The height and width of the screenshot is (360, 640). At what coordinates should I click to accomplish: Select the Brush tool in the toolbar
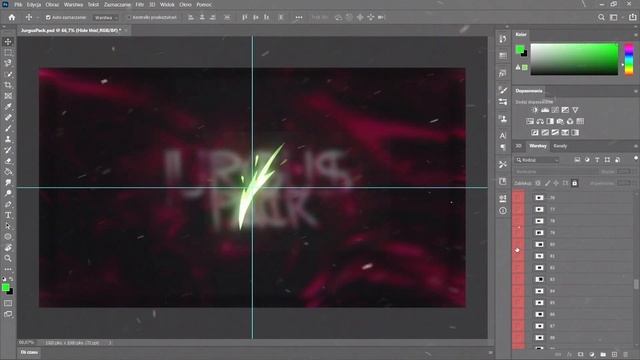point(8,128)
